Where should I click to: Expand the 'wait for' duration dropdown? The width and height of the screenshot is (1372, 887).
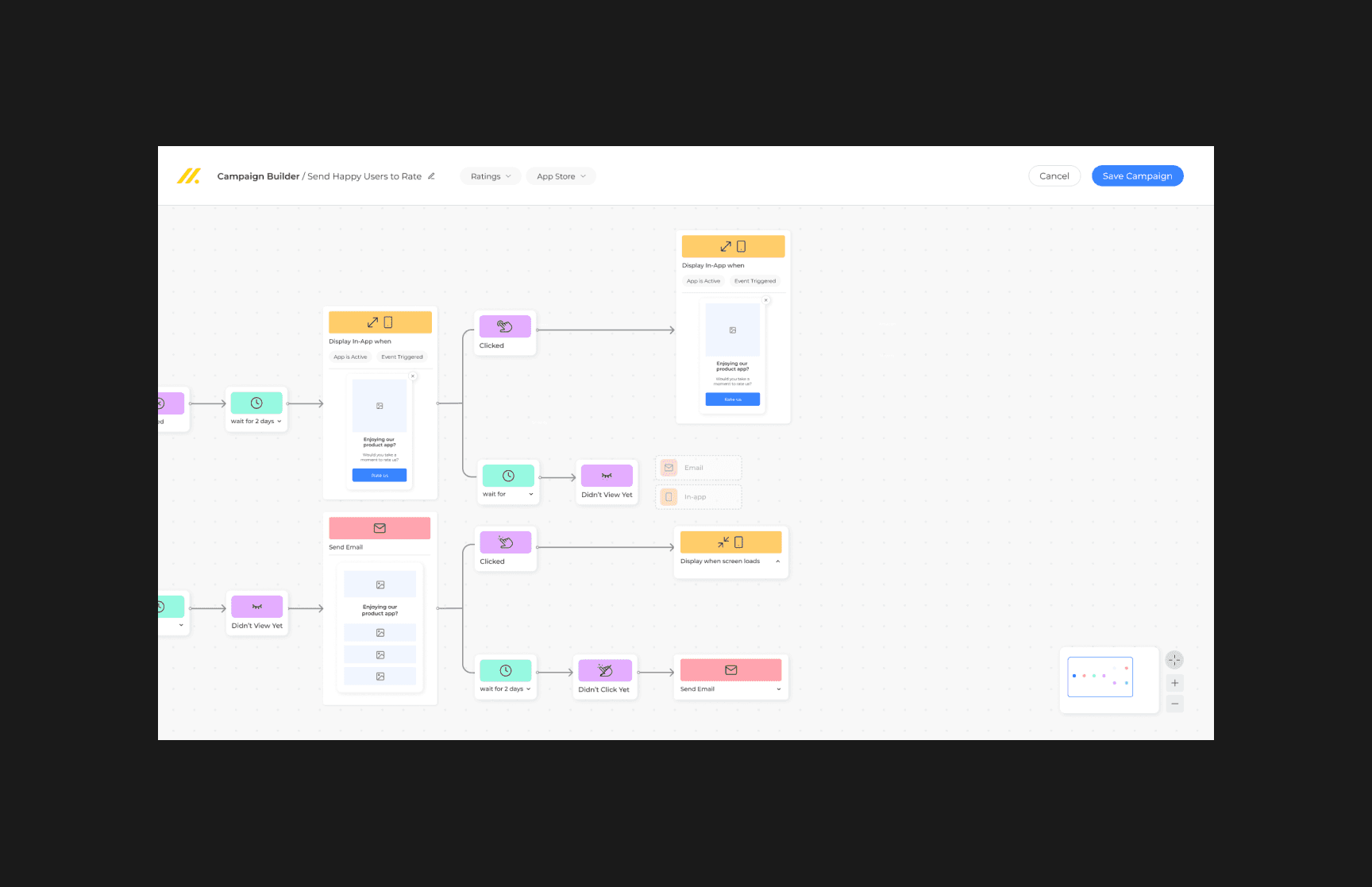click(x=531, y=495)
